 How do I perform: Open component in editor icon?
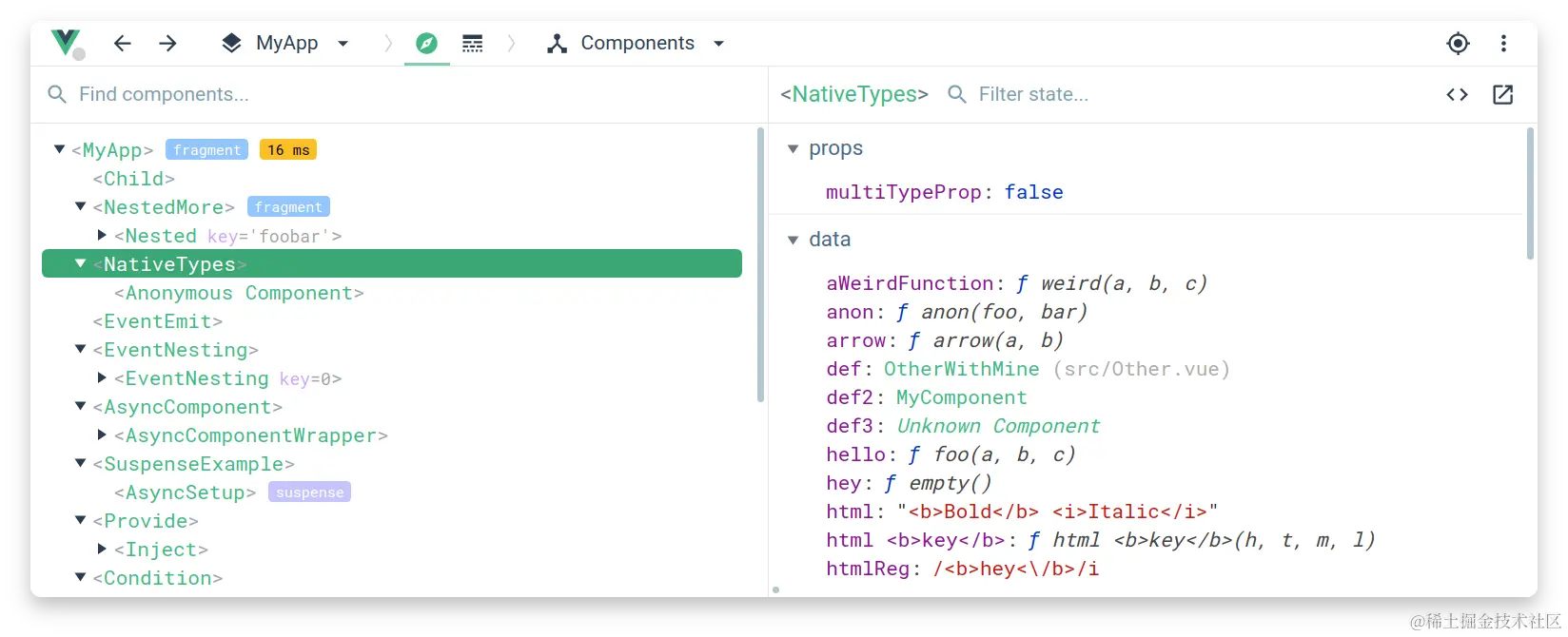(x=1503, y=94)
